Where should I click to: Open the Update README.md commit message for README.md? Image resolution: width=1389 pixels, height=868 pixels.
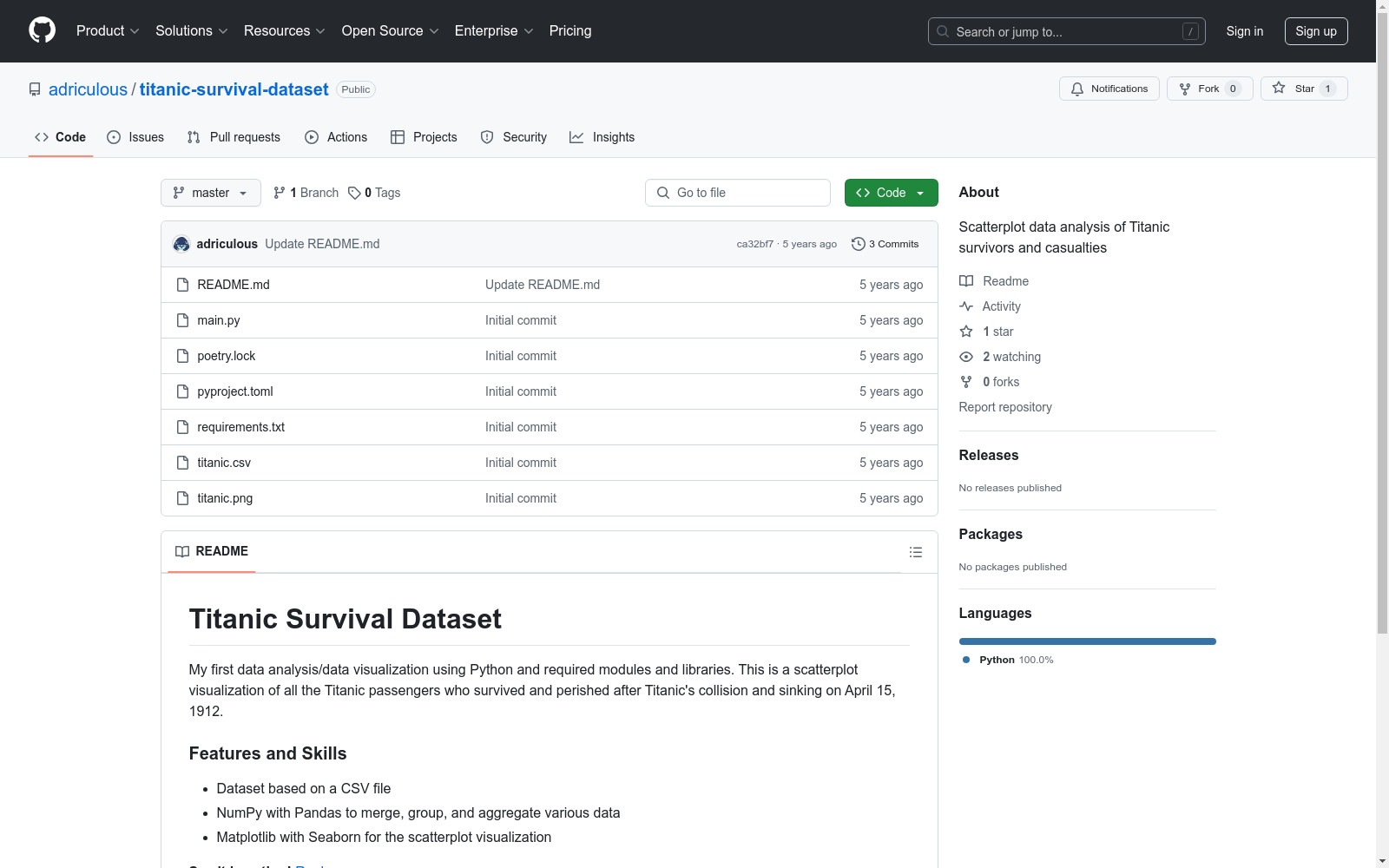point(543,285)
